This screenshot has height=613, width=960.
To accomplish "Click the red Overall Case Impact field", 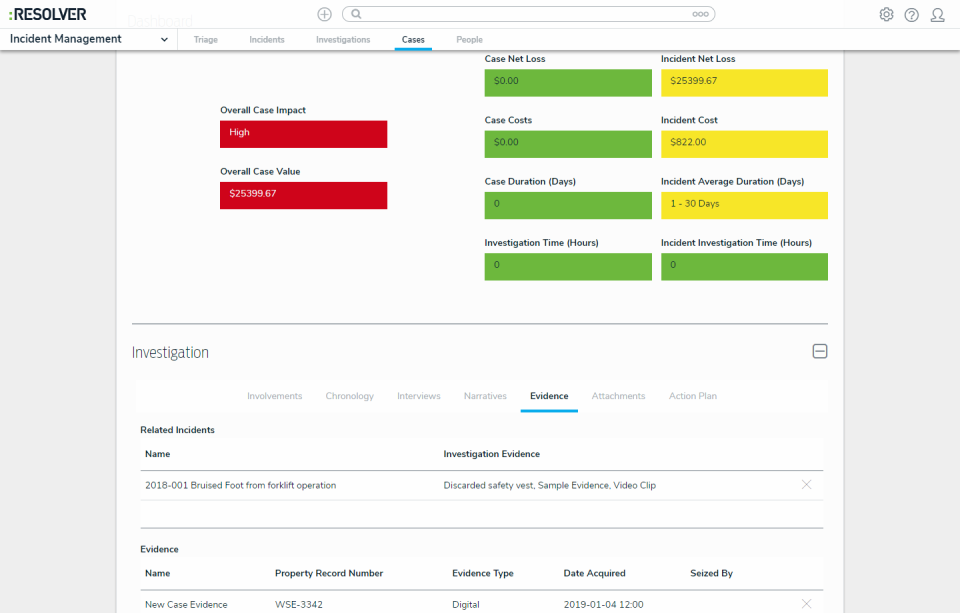I will click(303, 133).
